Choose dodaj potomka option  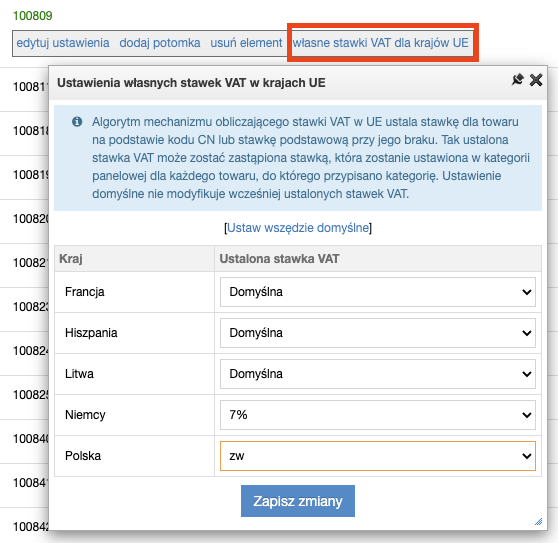160,43
